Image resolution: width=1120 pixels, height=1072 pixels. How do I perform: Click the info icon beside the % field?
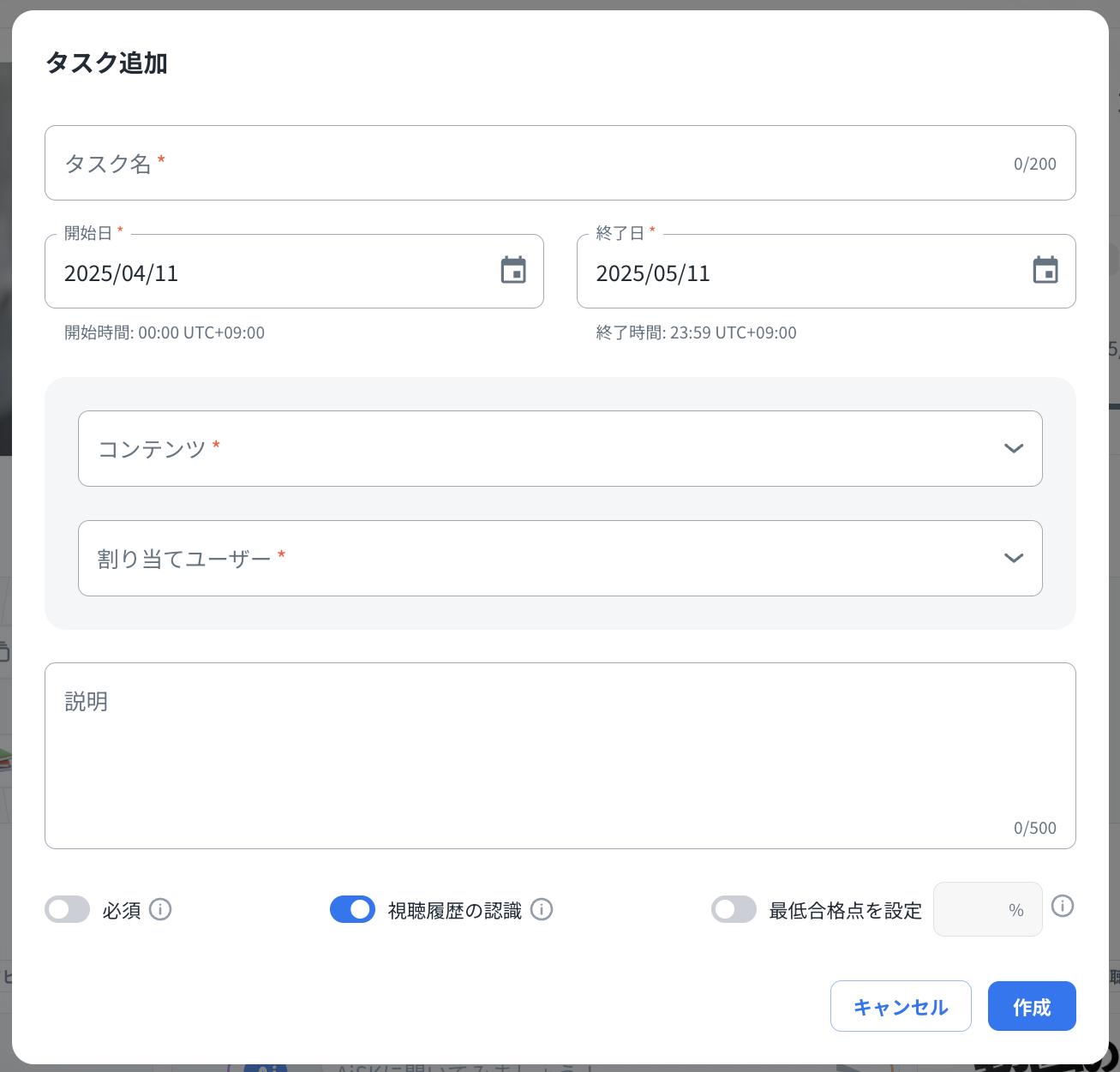[x=1062, y=906]
